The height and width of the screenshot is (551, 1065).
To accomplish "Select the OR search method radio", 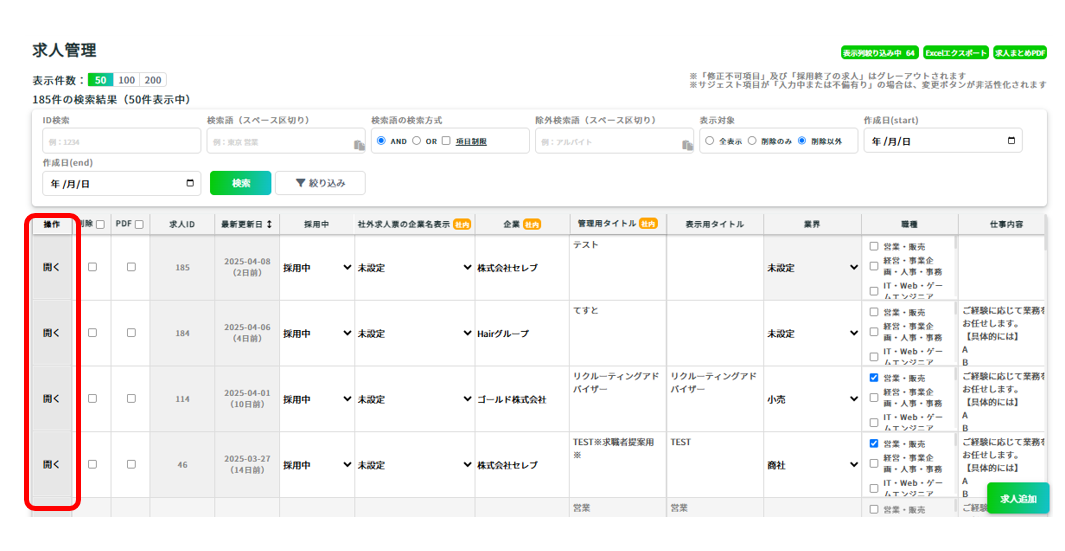I will (x=416, y=141).
